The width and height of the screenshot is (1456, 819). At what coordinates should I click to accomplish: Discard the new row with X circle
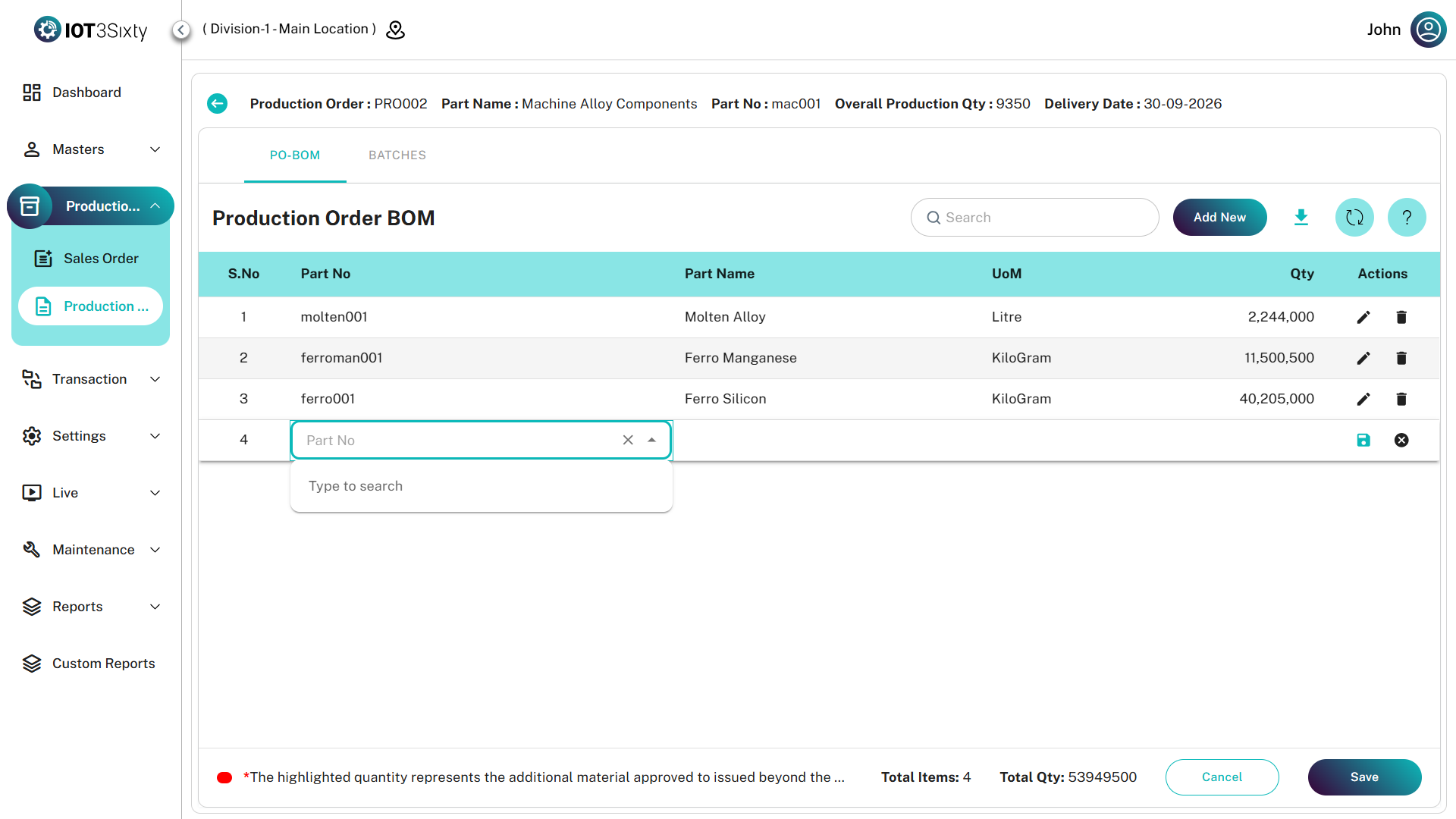coord(1401,440)
